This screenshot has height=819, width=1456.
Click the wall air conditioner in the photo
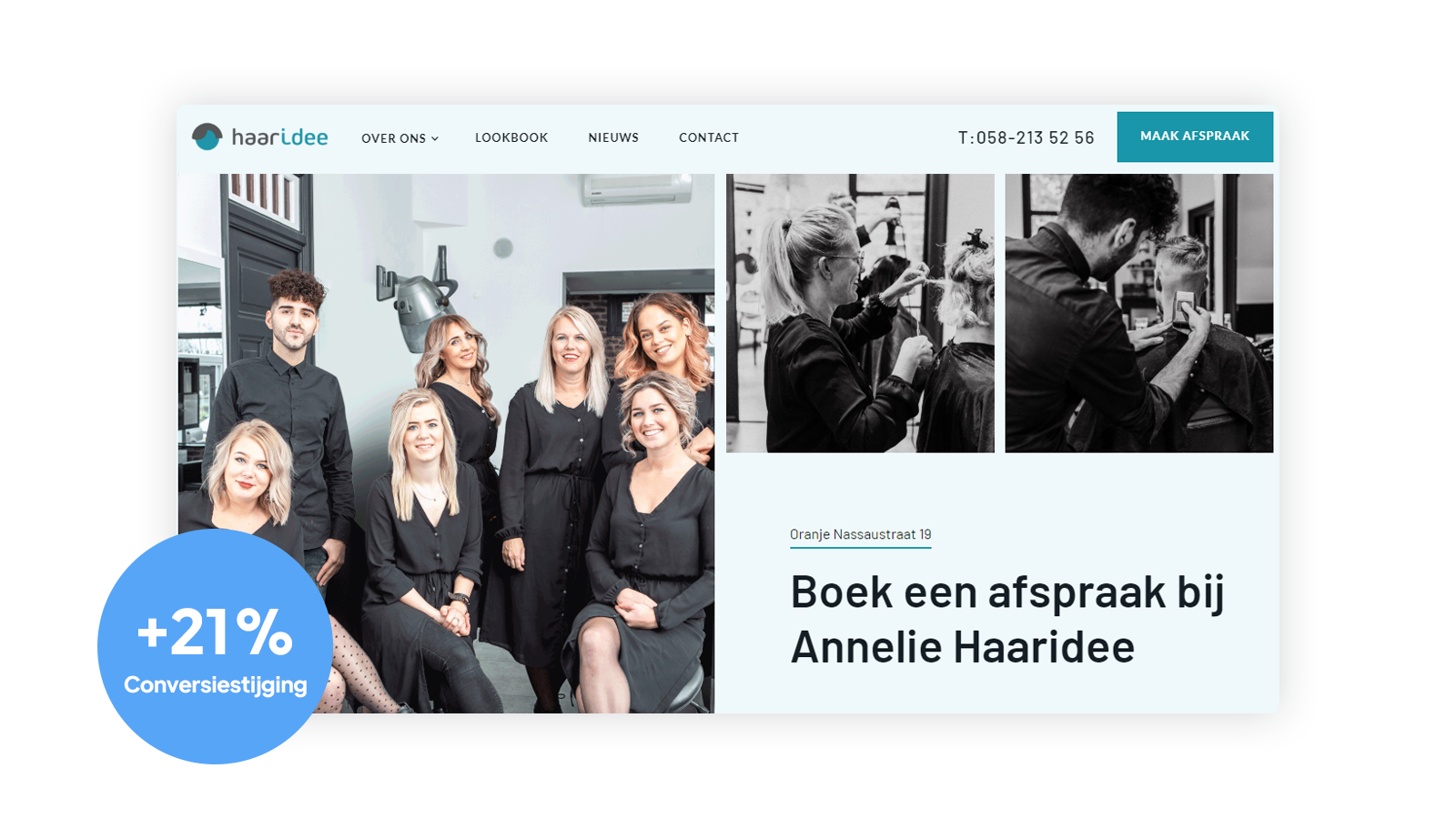tap(637, 188)
